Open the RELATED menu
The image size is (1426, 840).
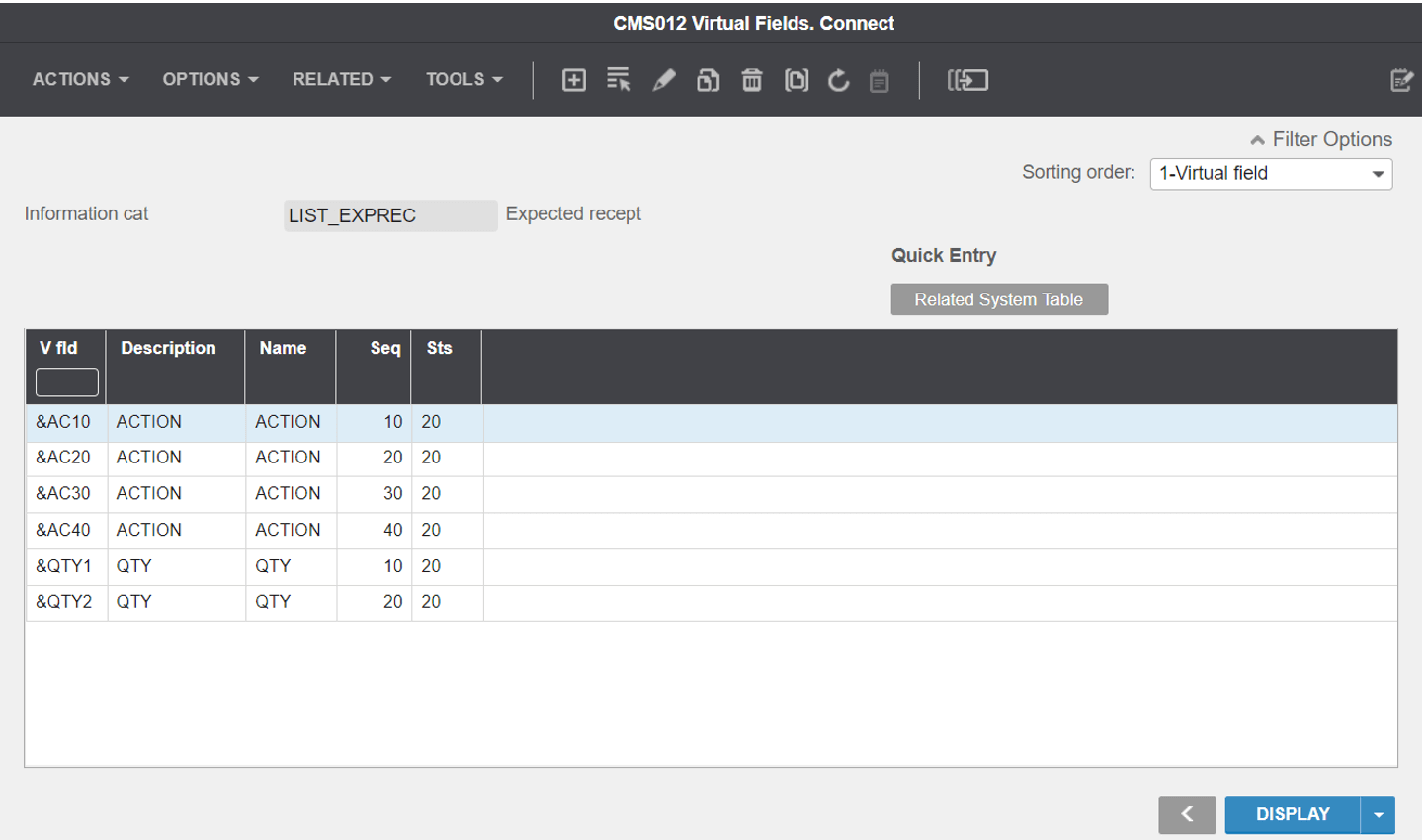point(340,79)
